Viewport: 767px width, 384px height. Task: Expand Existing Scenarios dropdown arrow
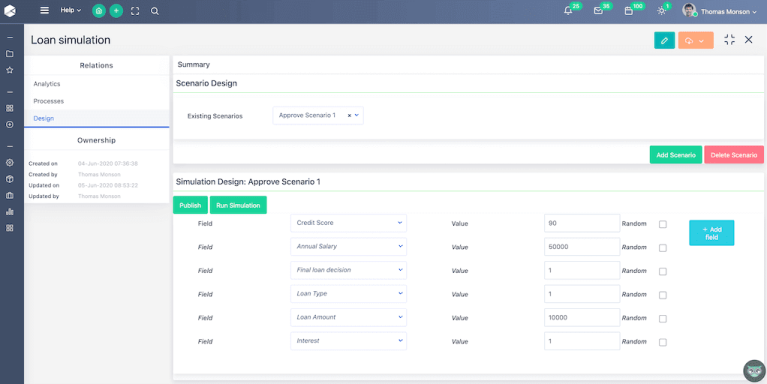(x=357, y=115)
